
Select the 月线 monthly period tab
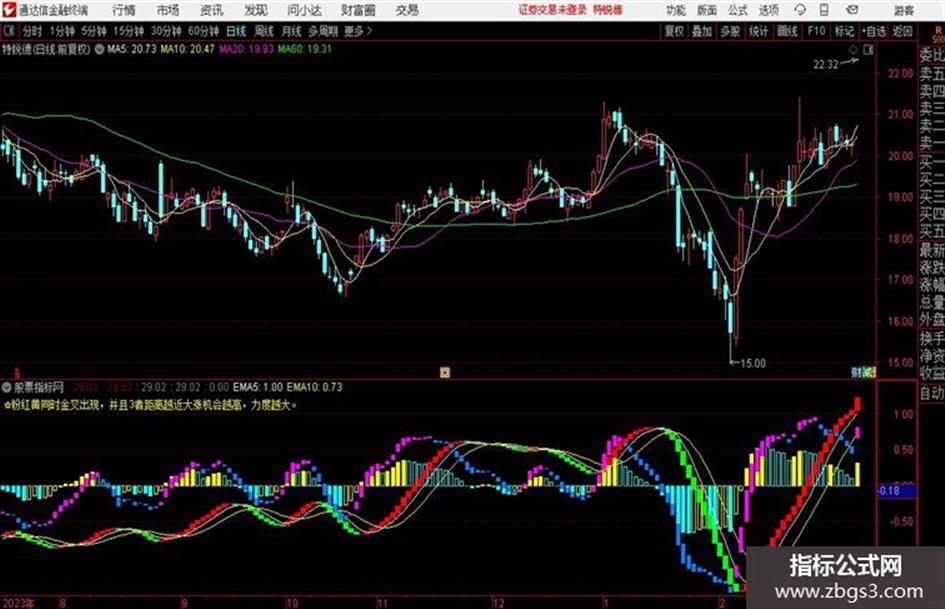(292, 31)
